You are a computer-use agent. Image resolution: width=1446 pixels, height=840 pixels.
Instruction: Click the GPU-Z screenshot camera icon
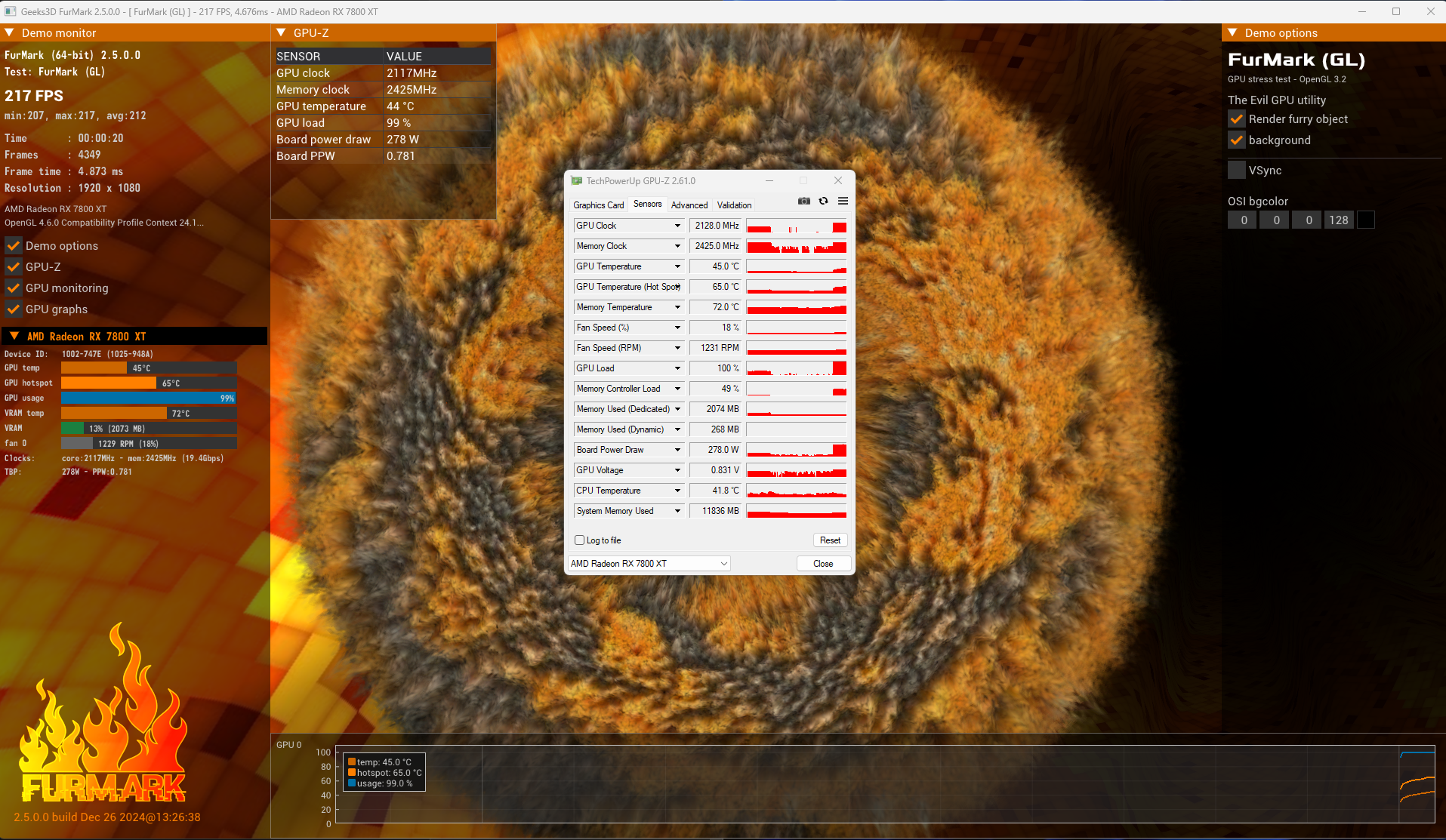pos(804,201)
